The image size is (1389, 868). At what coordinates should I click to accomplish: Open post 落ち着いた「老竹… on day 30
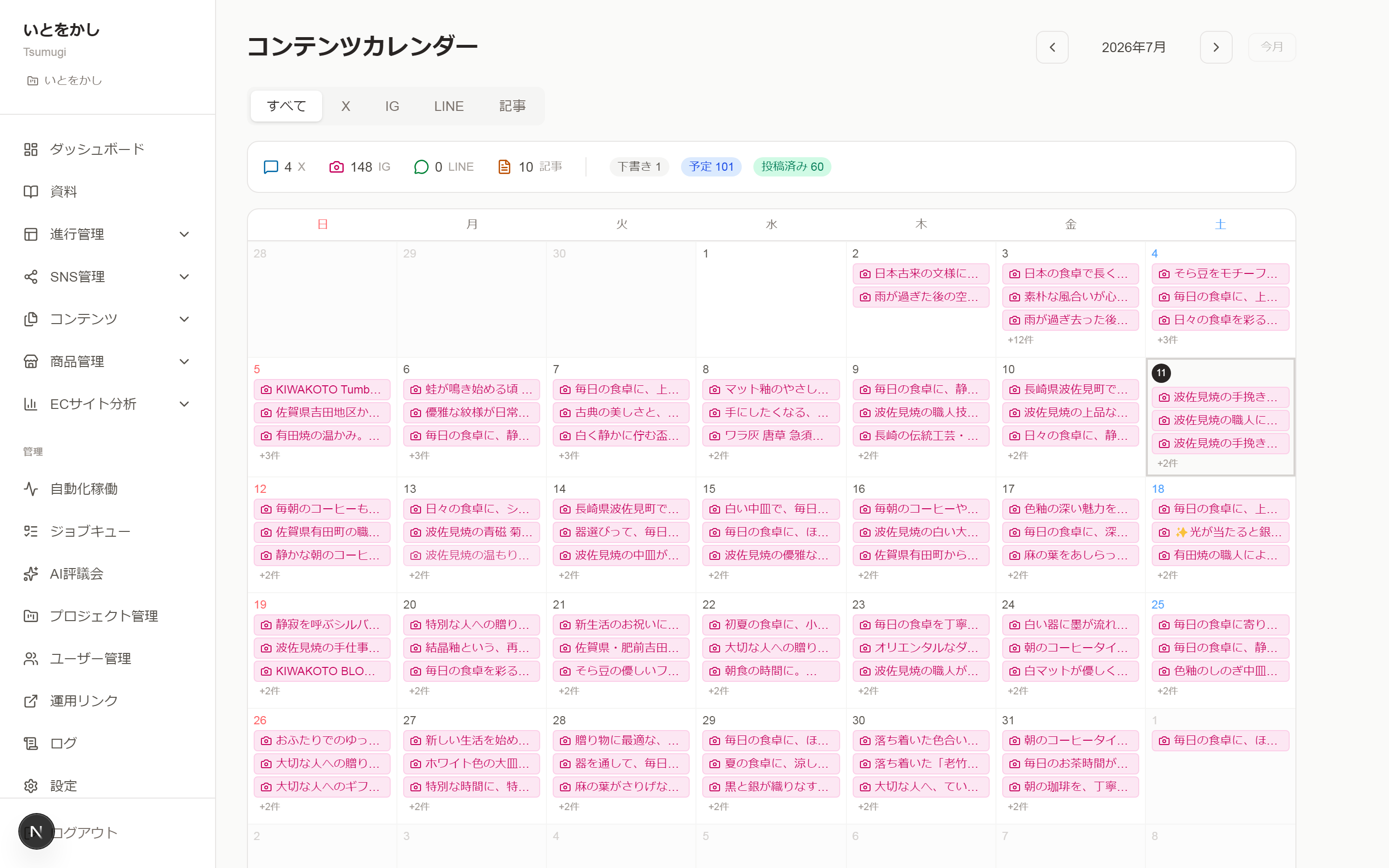[x=921, y=763]
